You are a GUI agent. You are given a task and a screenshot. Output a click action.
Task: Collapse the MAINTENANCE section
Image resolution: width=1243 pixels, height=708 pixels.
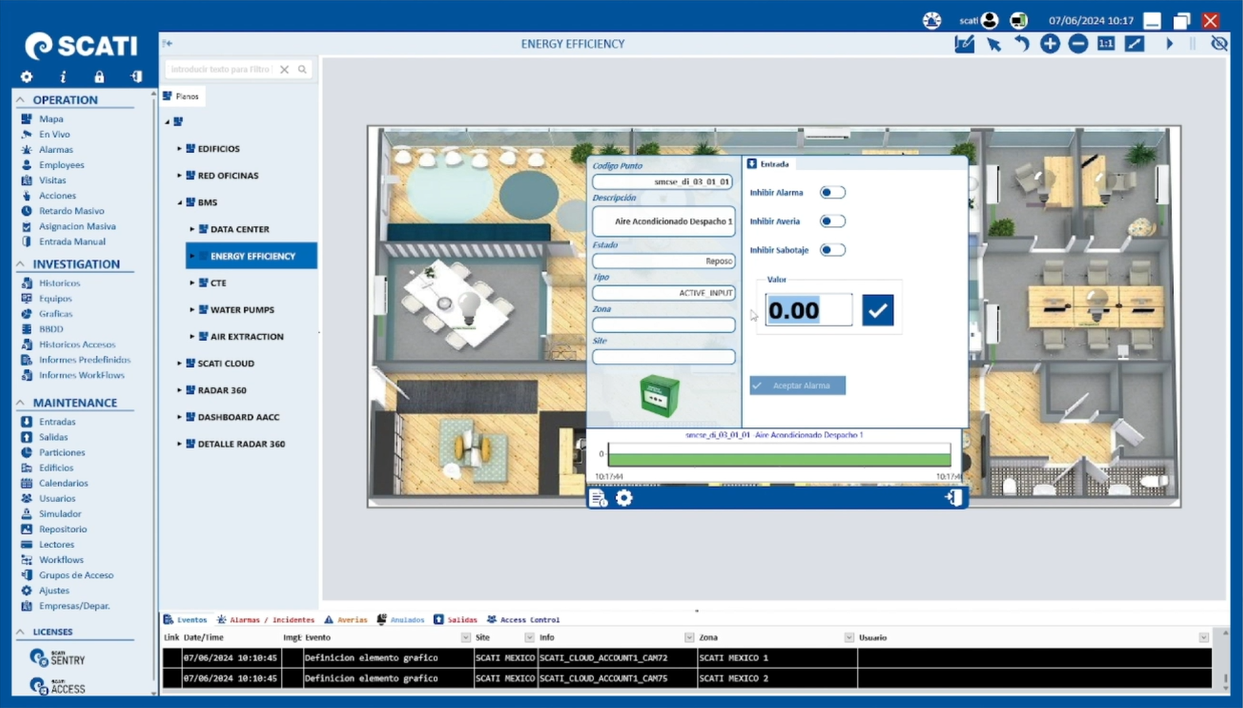coord(20,403)
